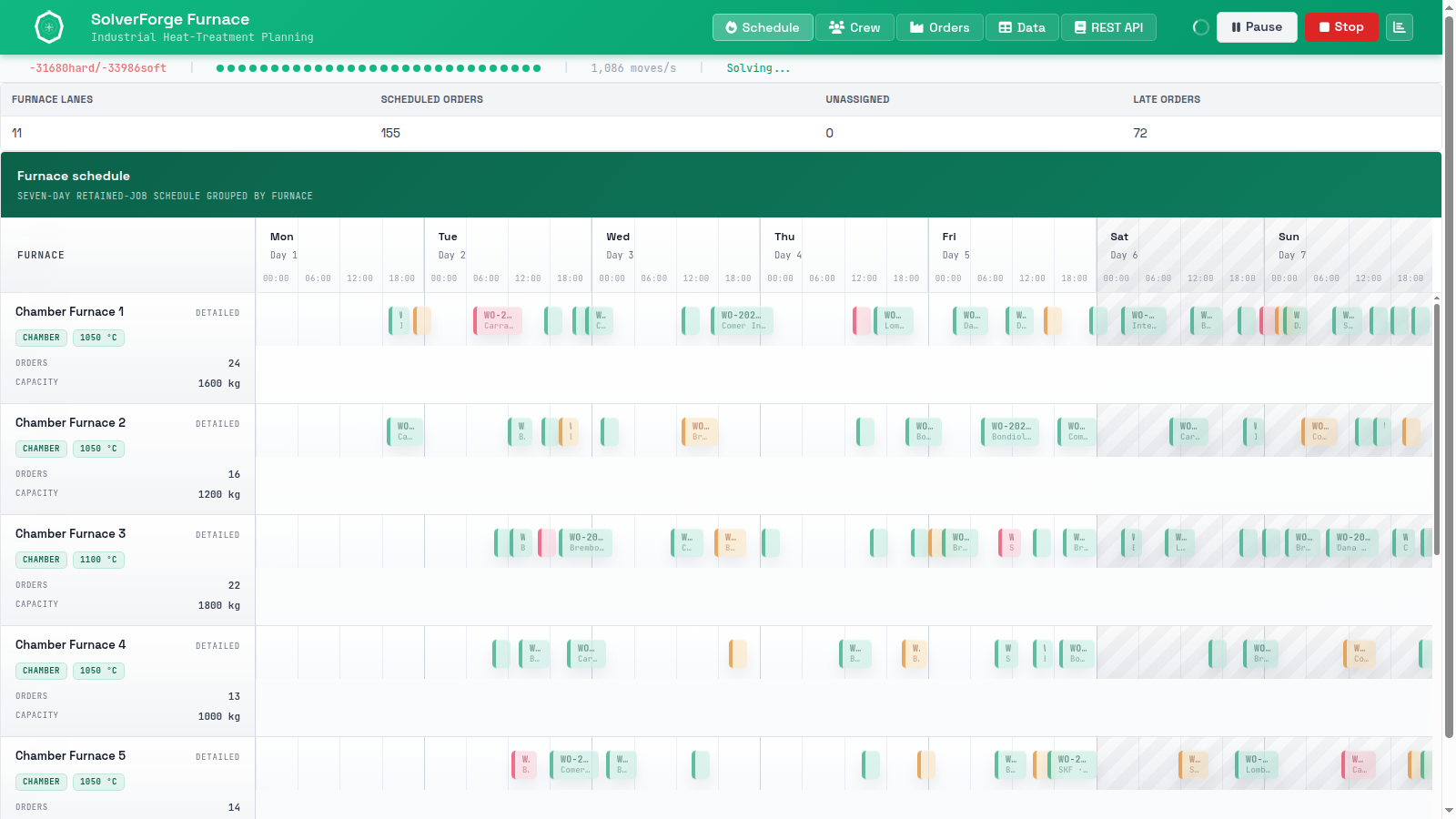1456x819 pixels.
Task: Open the 'Comer…' job on Chamber Furnace 5
Action: (x=574, y=764)
